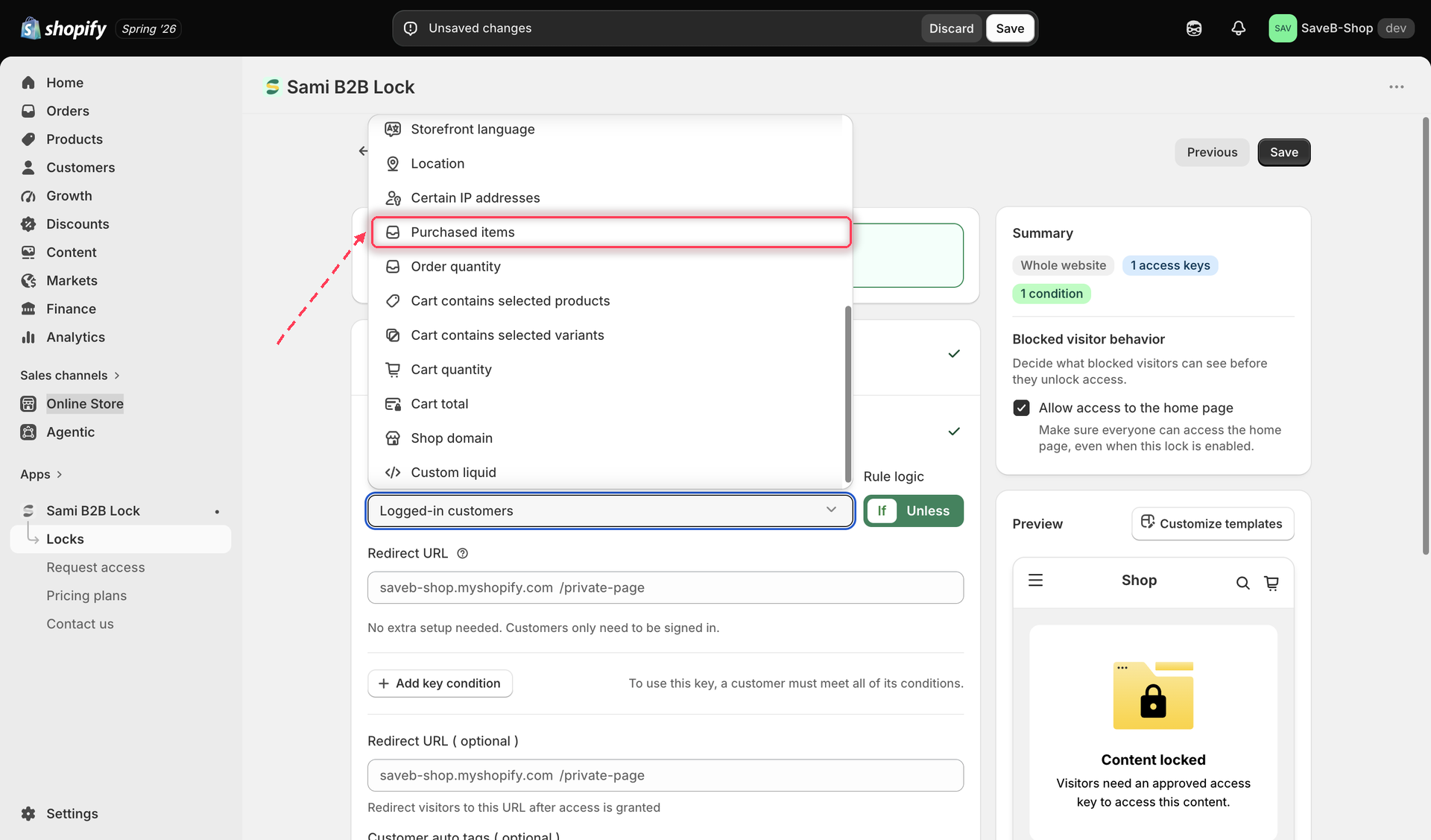
Task: Click the Discounts badge icon in the sidebar
Action: (28, 224)
